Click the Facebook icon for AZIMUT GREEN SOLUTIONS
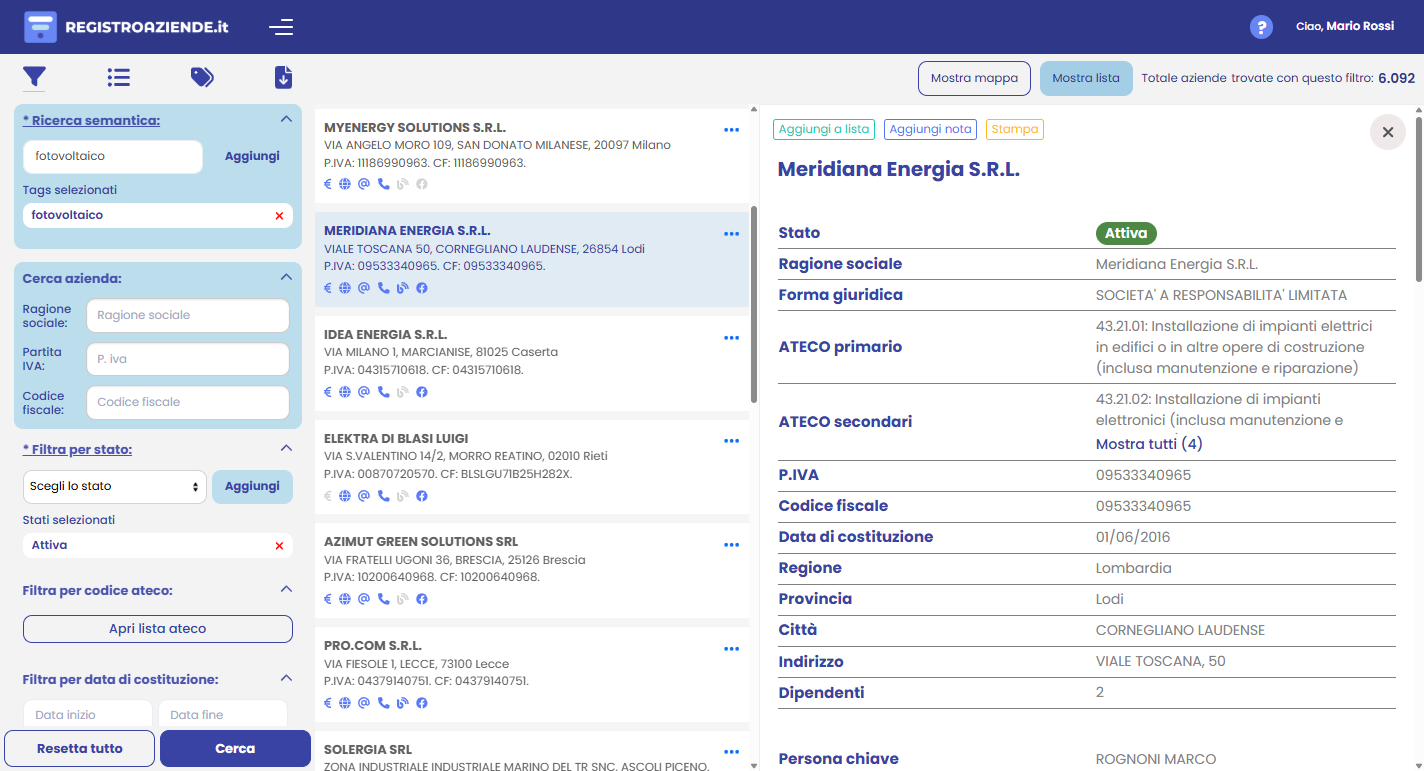1424x771 pixels. click(422, 599)
